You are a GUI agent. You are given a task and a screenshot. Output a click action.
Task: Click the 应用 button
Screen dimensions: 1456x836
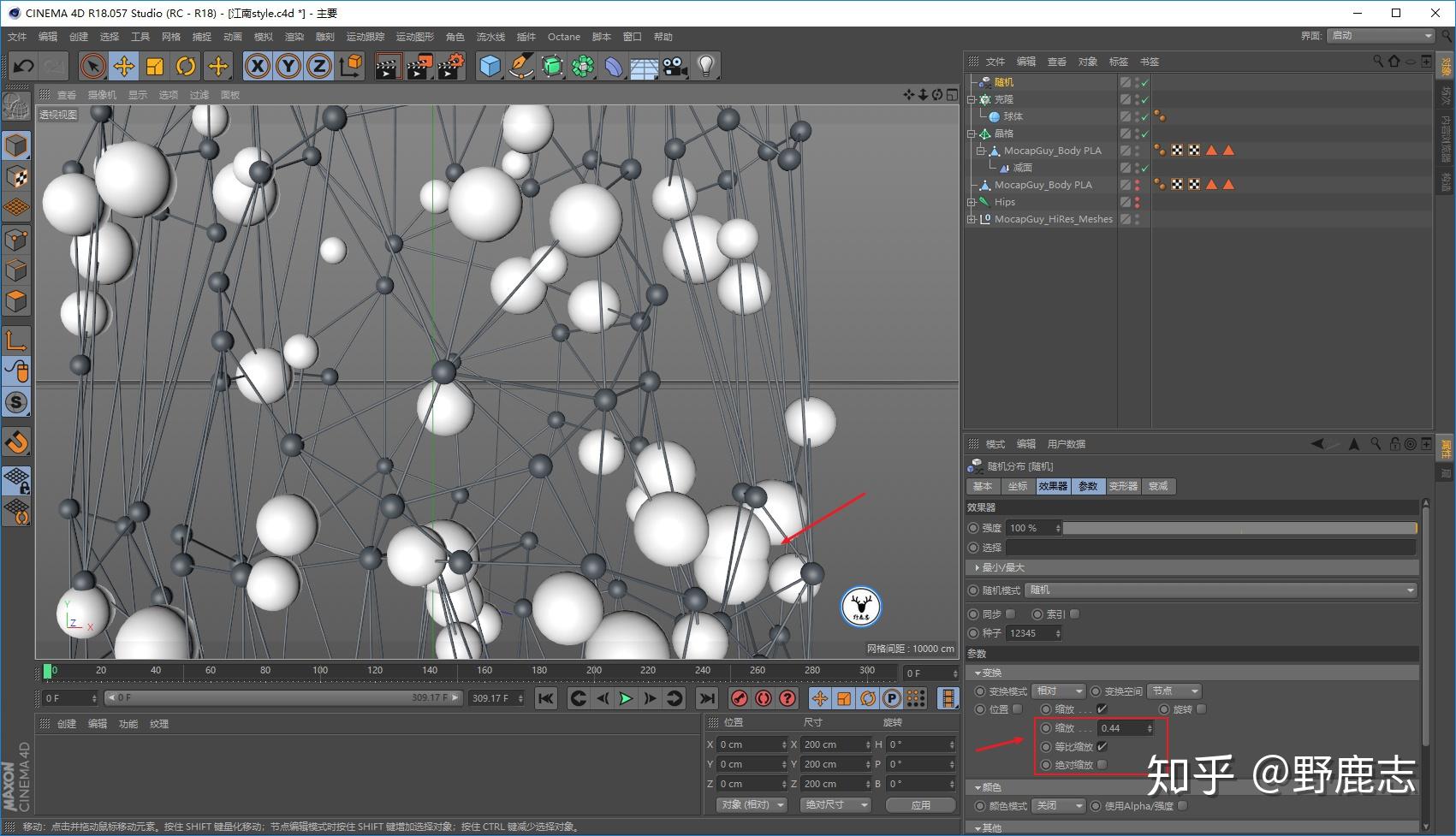pos(921,805)
